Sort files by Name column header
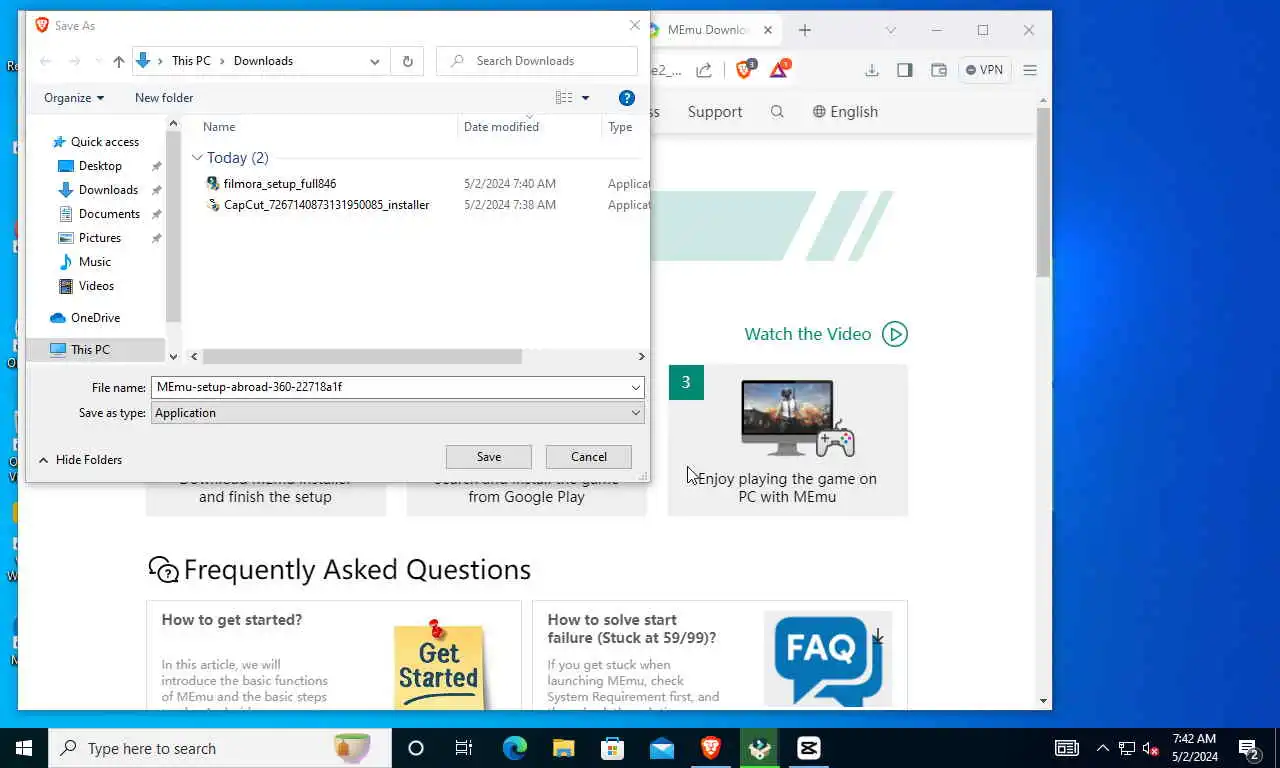This screenshot has width=1280, height=768. click(x=219, y=127)
